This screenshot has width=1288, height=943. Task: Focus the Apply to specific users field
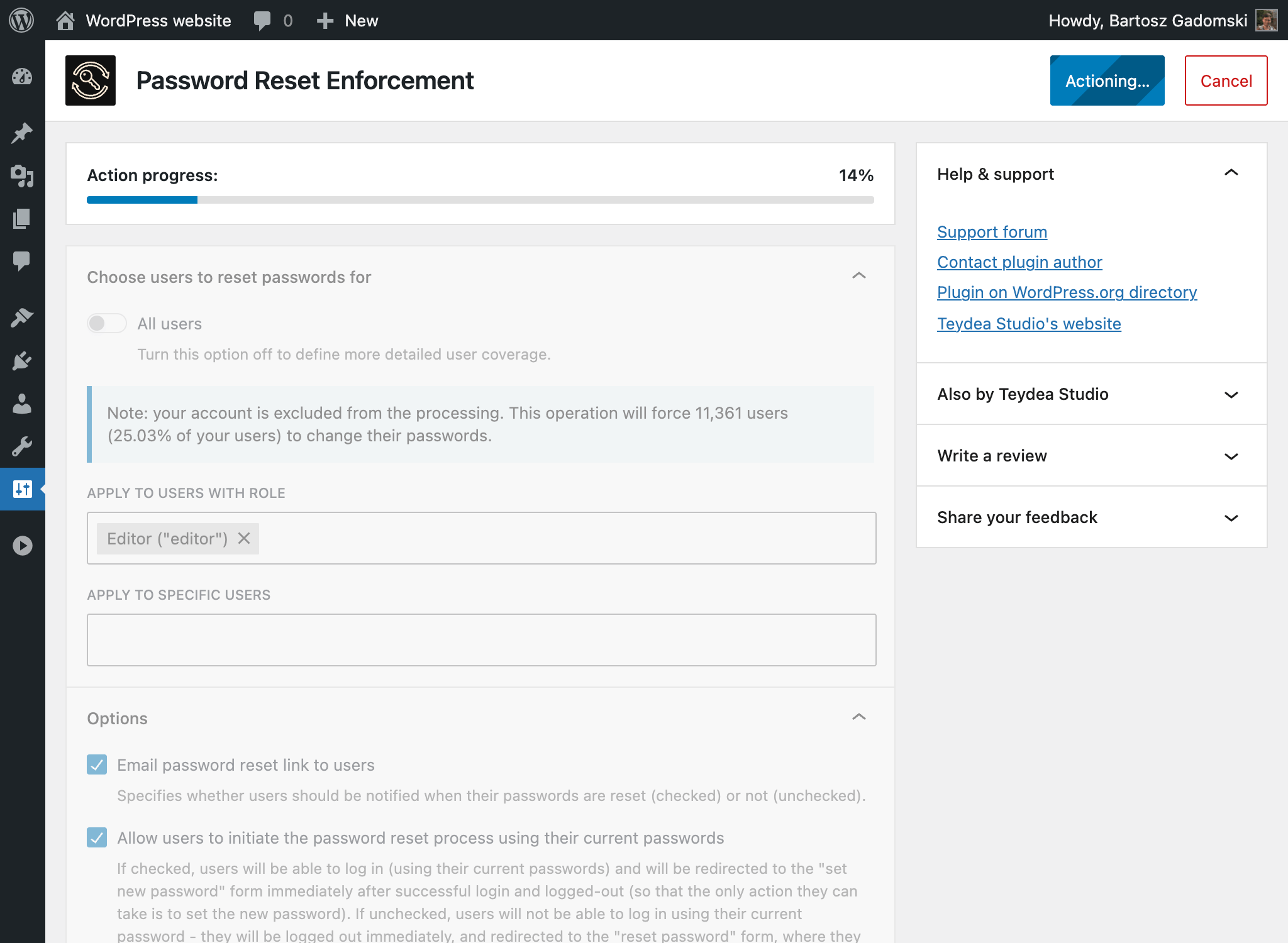481,640
